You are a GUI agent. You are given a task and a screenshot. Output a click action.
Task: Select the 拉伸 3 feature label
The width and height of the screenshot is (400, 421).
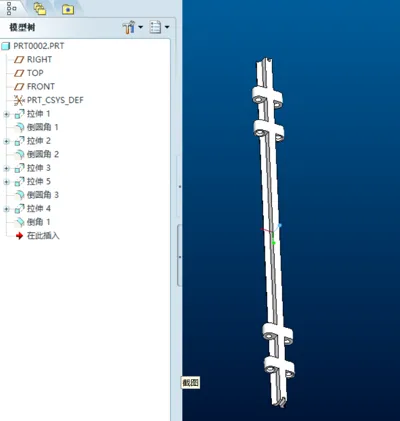(39, 168)
